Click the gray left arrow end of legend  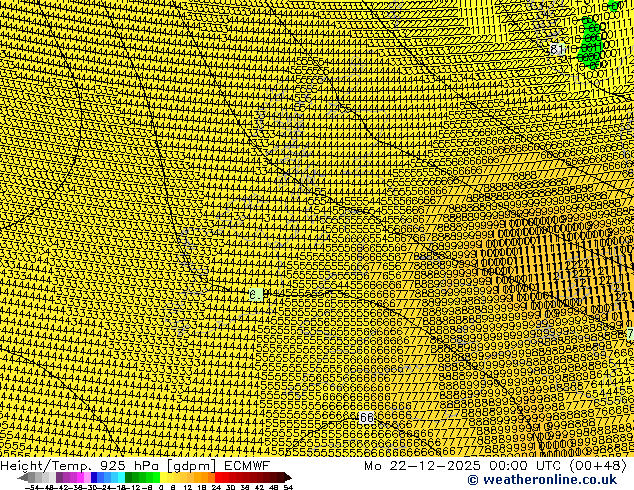[x=22, y=477]
